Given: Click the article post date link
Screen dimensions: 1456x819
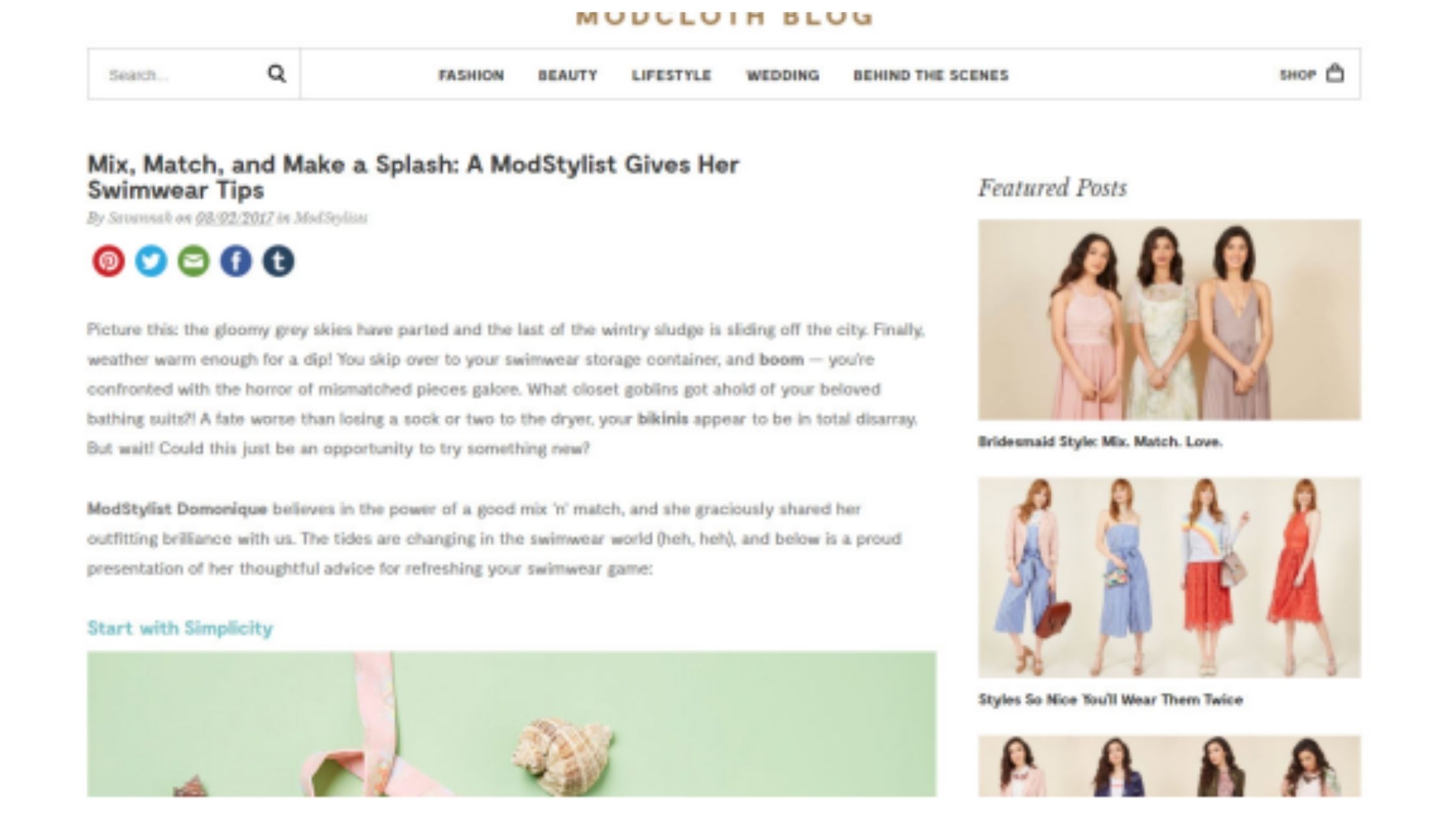Looking at the screenshot, I should click(x=235, y=218).
